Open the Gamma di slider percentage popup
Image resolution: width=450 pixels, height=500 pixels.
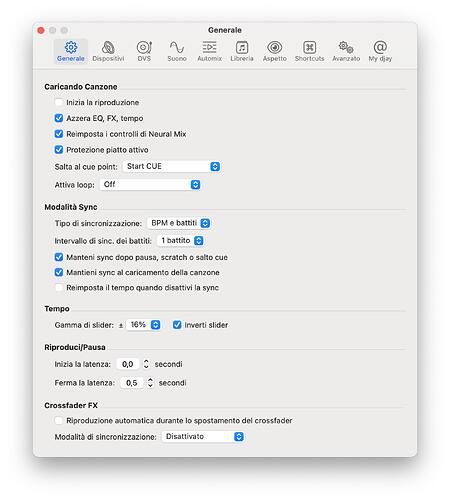click(x=143, y=325)
